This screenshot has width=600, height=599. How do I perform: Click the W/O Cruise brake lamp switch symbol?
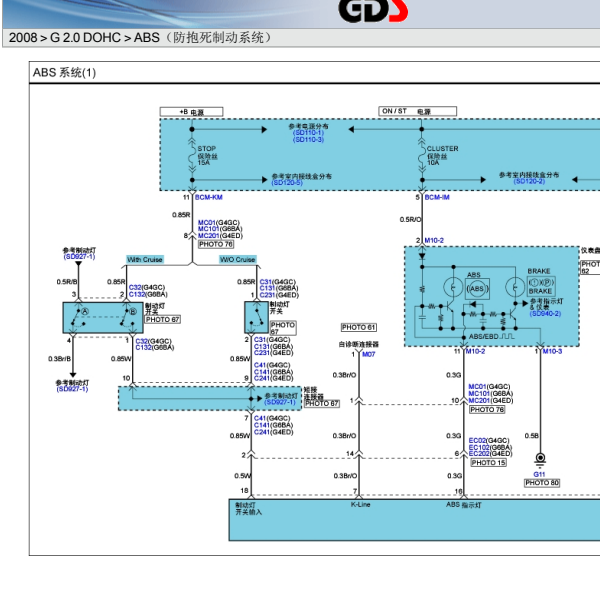pos(256,317)
